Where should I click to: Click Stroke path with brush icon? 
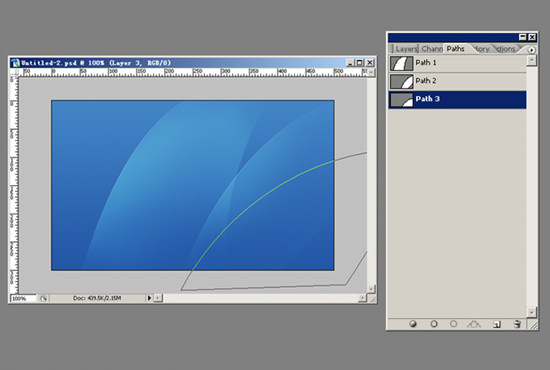[x=434, y=324]
